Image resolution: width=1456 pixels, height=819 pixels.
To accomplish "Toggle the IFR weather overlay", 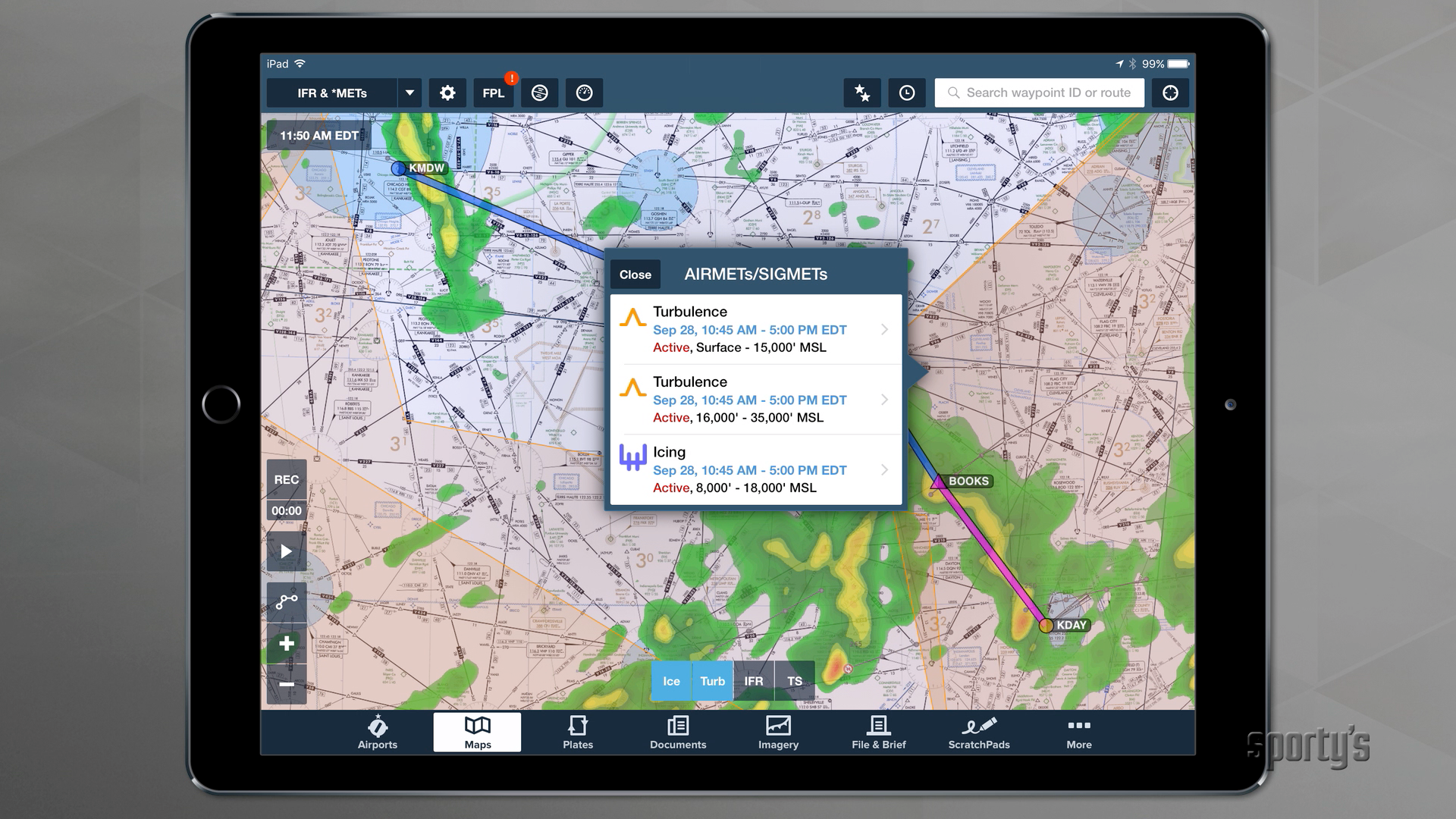I will (x=753, y=681).
